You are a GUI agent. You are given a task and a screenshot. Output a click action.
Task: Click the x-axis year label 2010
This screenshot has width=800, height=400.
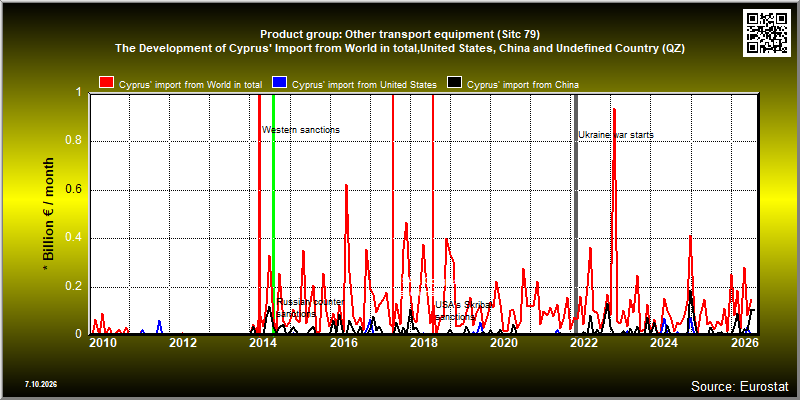coord(103,342)
